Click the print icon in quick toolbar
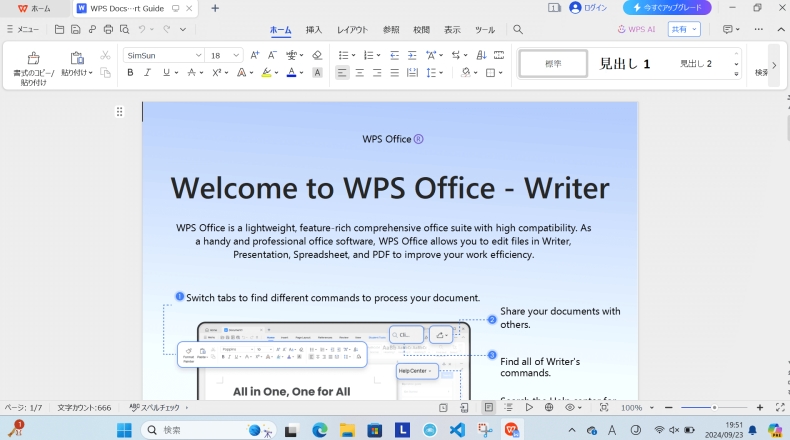Image resolution: width=790 pixels, height=440 pixels. (108, 30)
